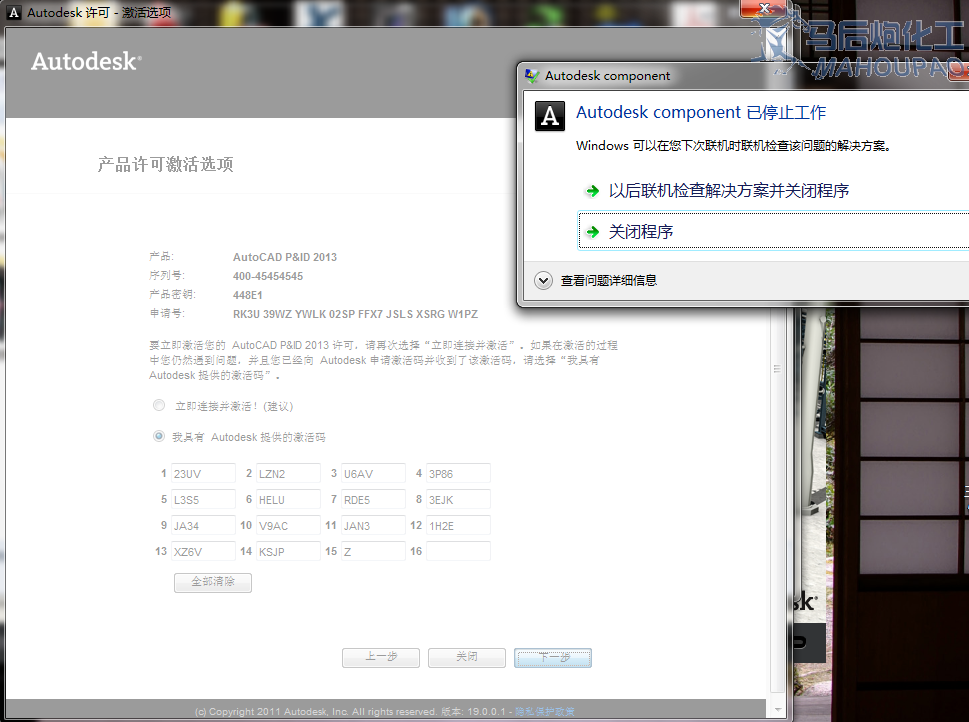This screenshot has height=722, width=969.
Task: Click green arrow beside 关闭程序
Action: (592, 232)
